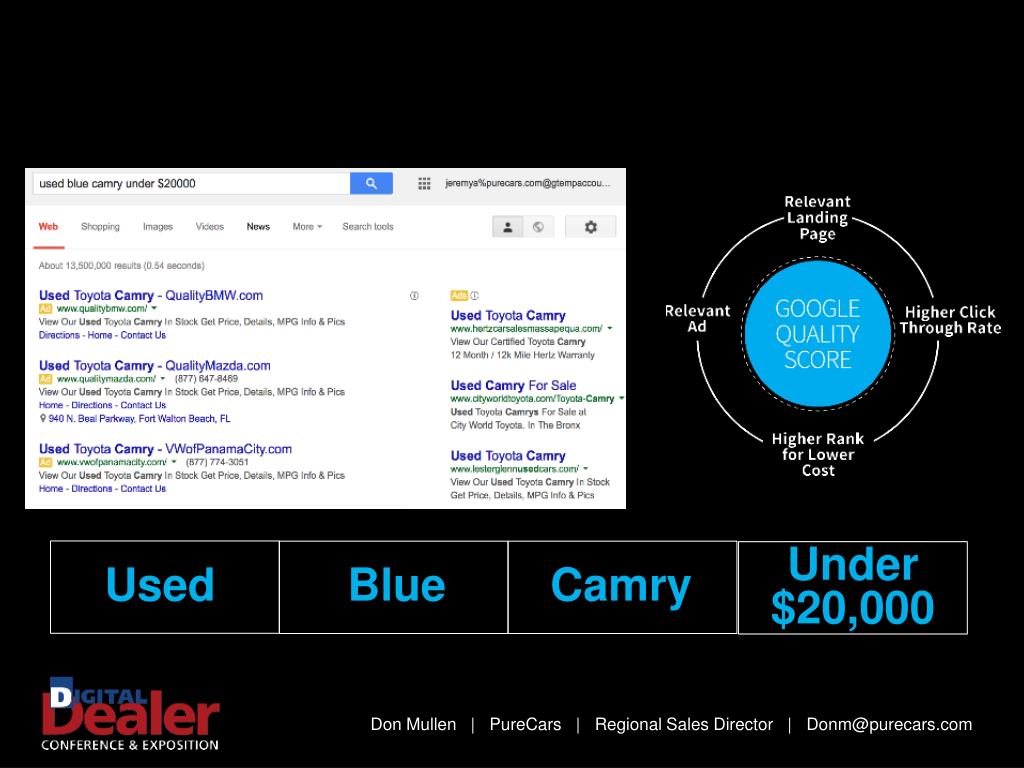The width and height of the screenshot is (1024, 768).
Task: Click the Ad badge under QualityBMW.com
Action: (45, 308)
